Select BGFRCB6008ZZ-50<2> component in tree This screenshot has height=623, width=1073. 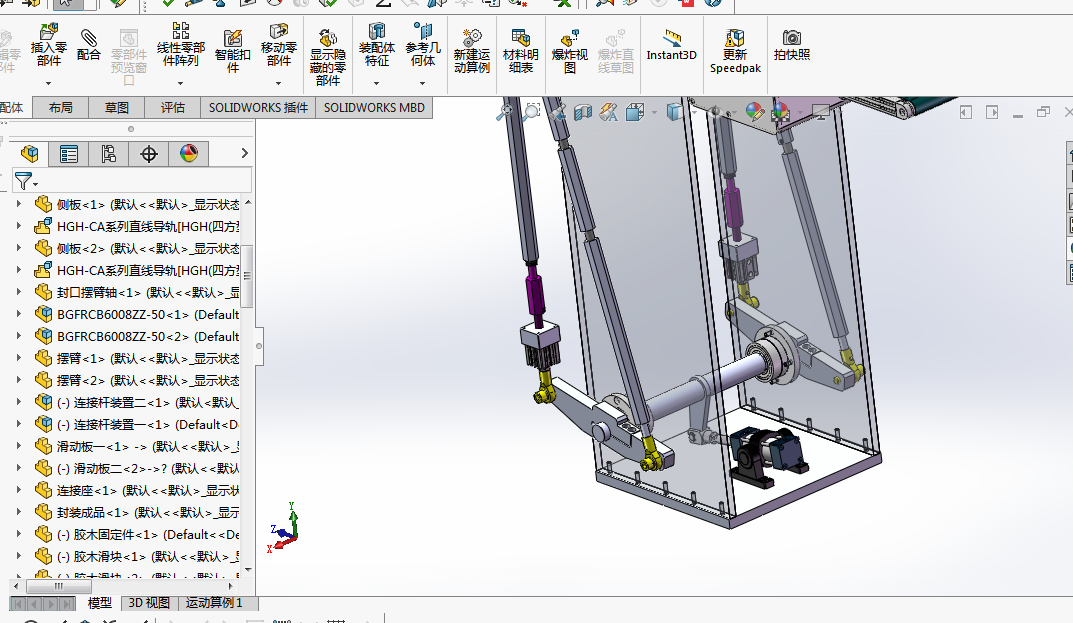click(137, 336)
